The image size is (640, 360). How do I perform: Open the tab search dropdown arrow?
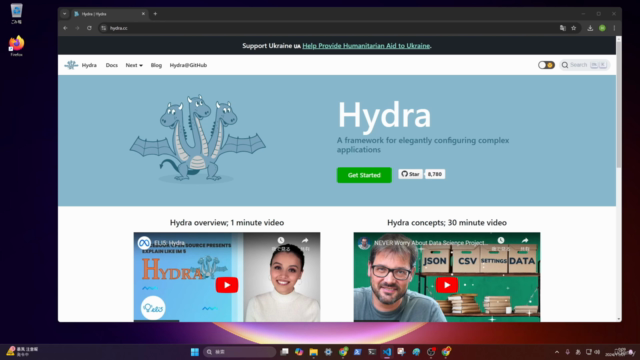(64, 13)
